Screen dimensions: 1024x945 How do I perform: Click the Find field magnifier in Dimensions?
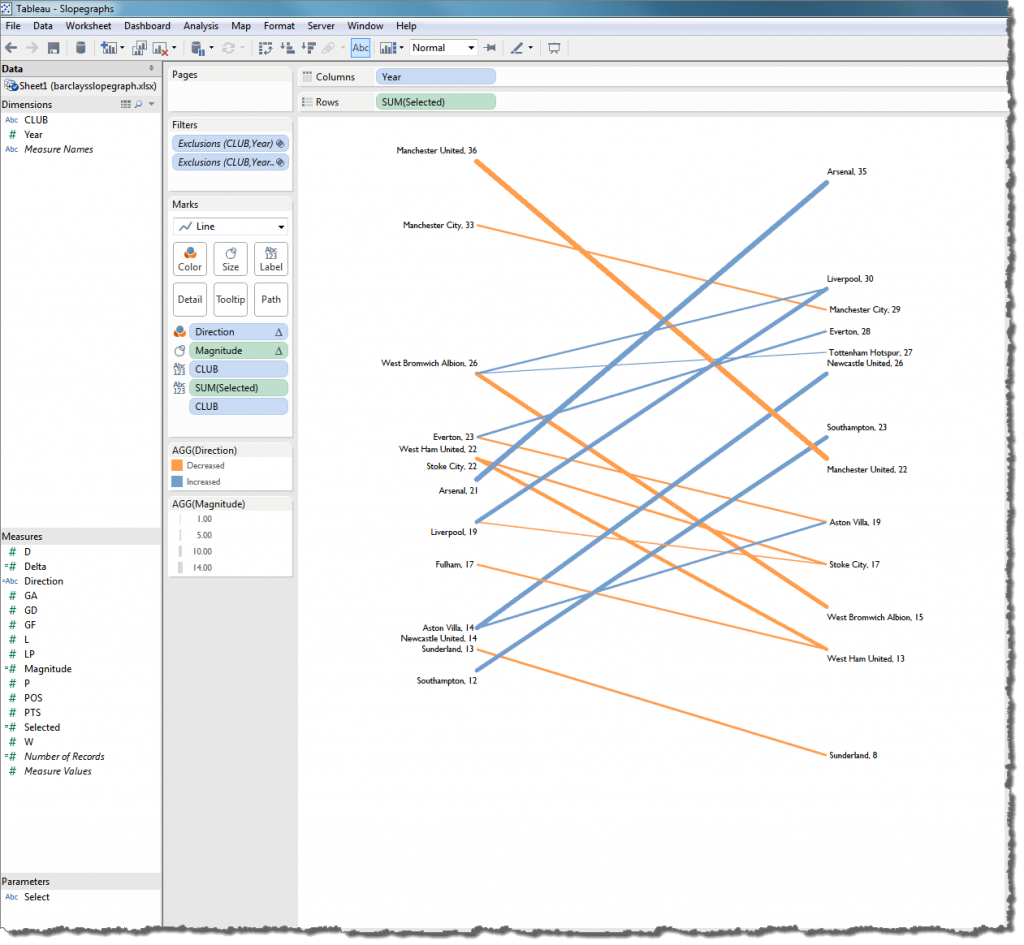139,104
